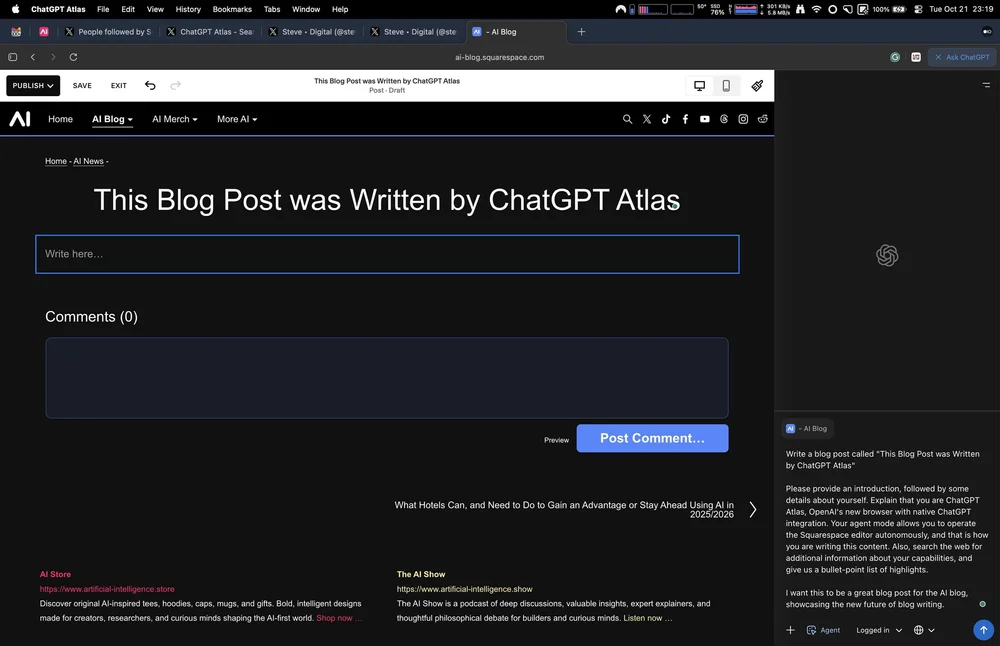The height and width of the screenshot is (646, 1000).
Task: Click the '- AI Blog' context chip in chat
Action: point(807,429)
